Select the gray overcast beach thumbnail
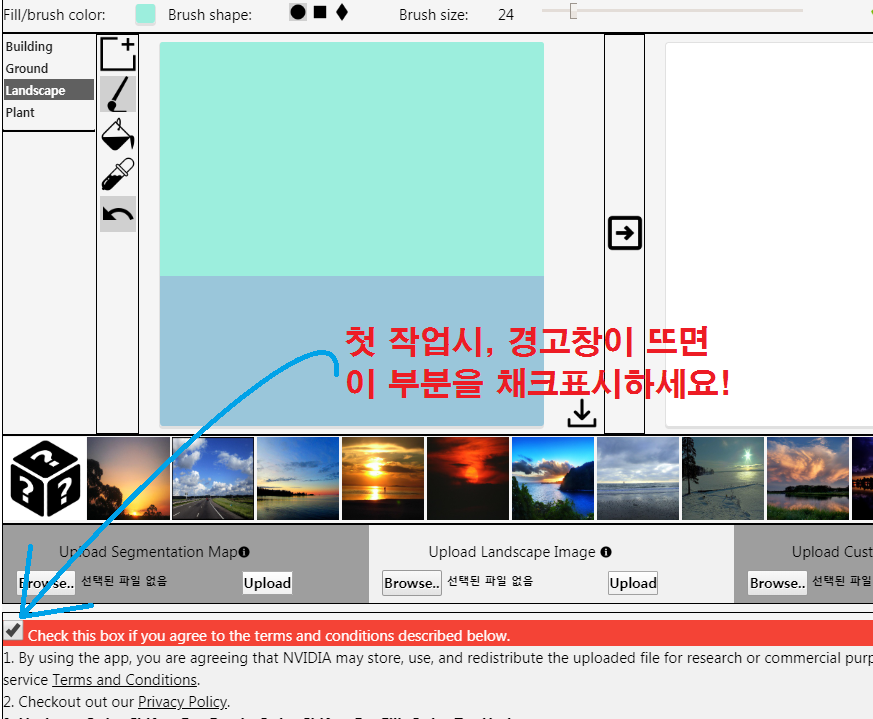This screenshot has height=719, width=873. click(x=638, y=478)
